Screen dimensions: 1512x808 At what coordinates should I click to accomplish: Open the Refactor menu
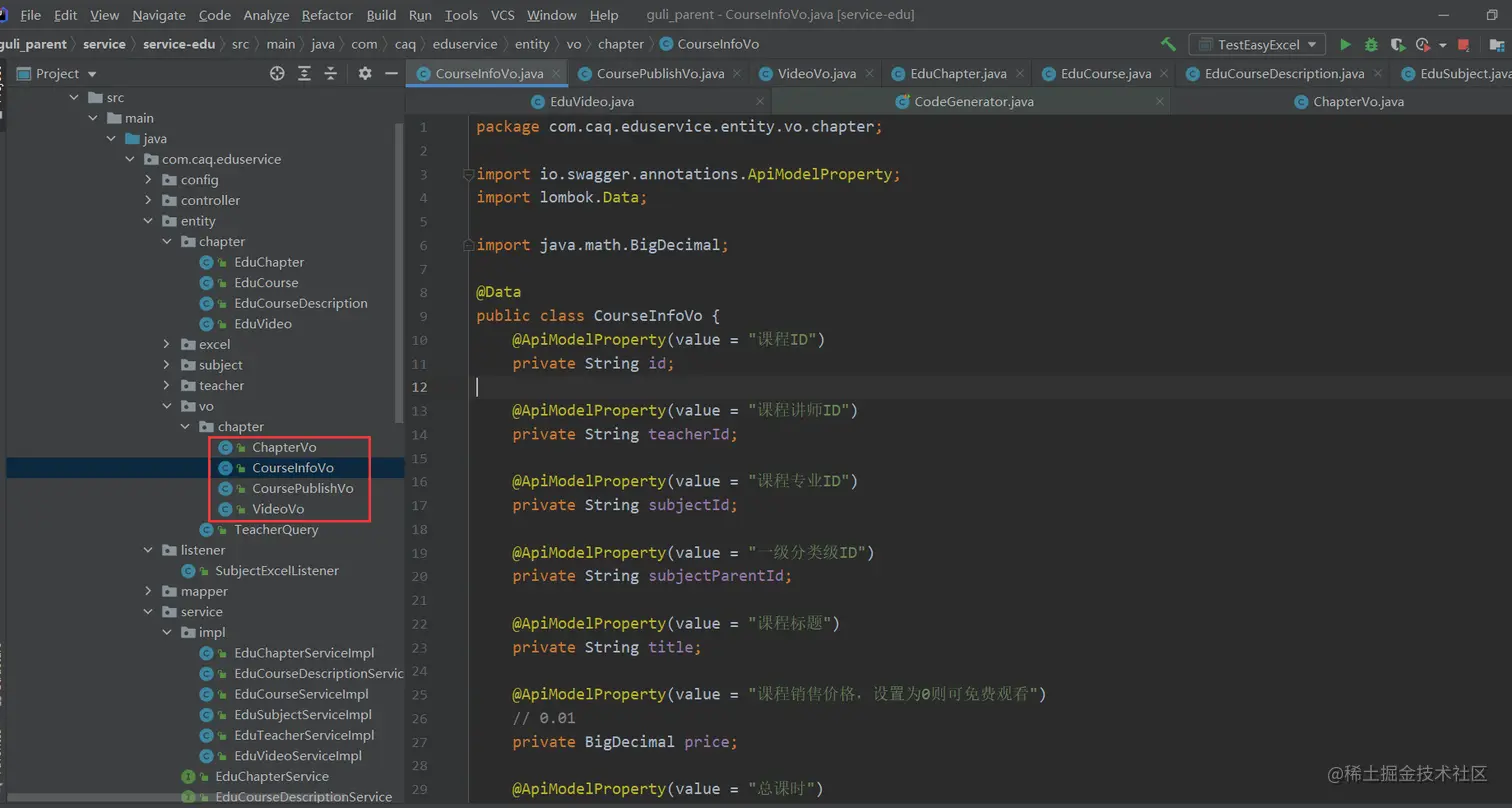click(x=327, y=15)
